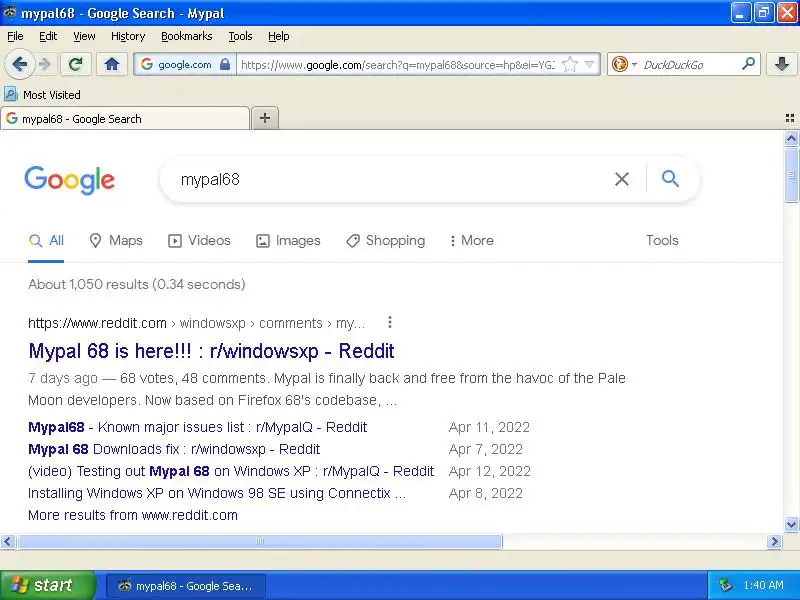The image size is (800, 600).
Task: Click the padlock site security icon
Action: pos(224,64)
